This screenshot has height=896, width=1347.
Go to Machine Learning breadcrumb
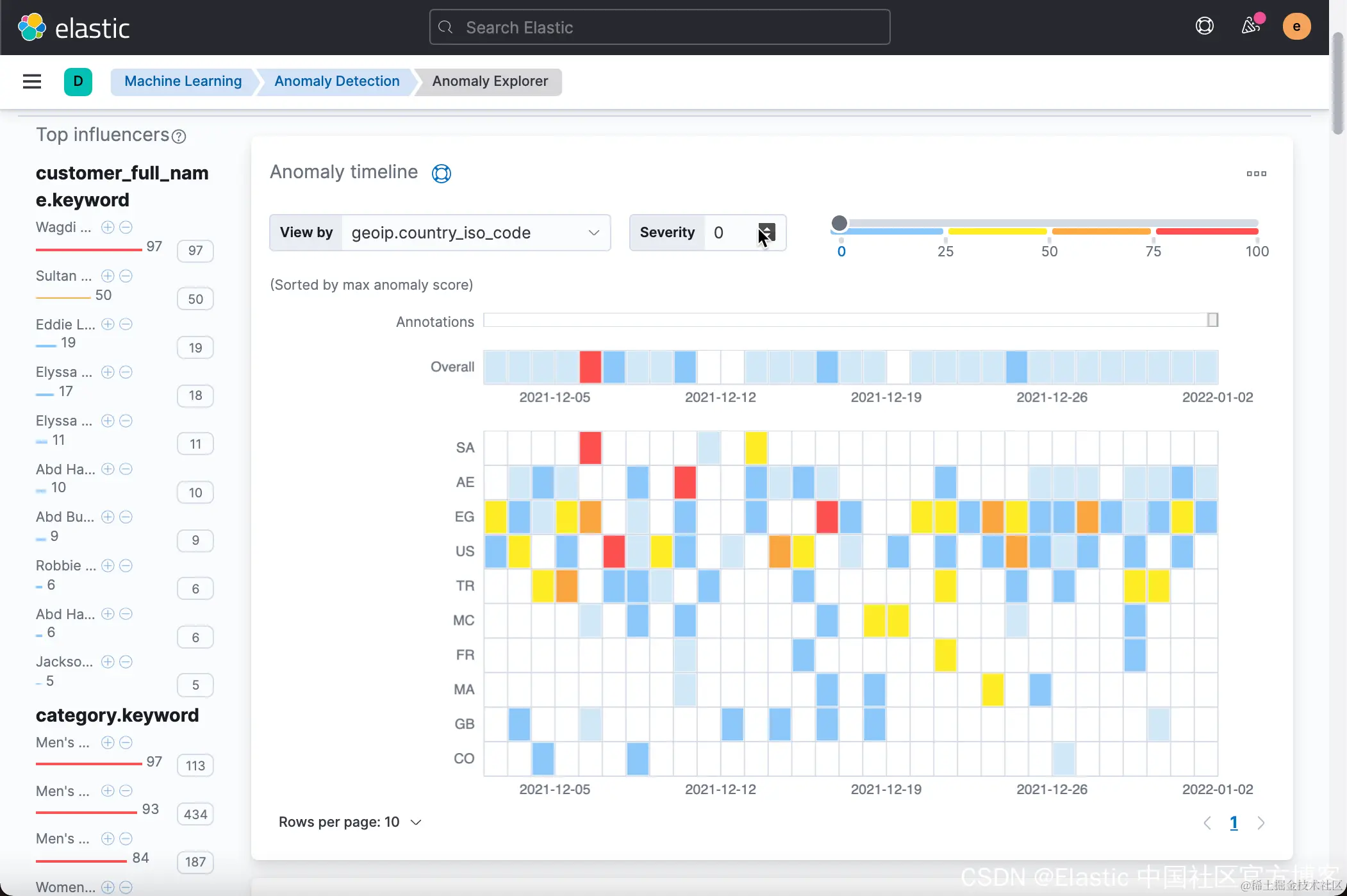pyautogui.click(x=183, y=81)
